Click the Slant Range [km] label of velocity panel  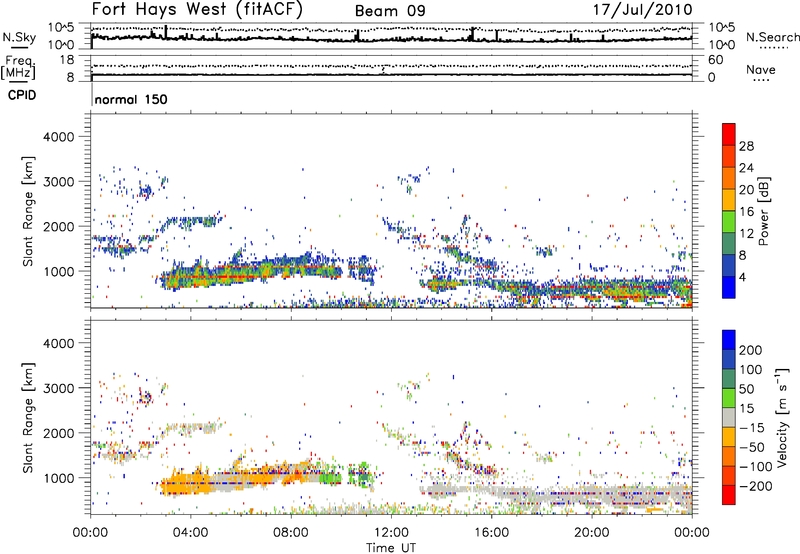(28, 417)
